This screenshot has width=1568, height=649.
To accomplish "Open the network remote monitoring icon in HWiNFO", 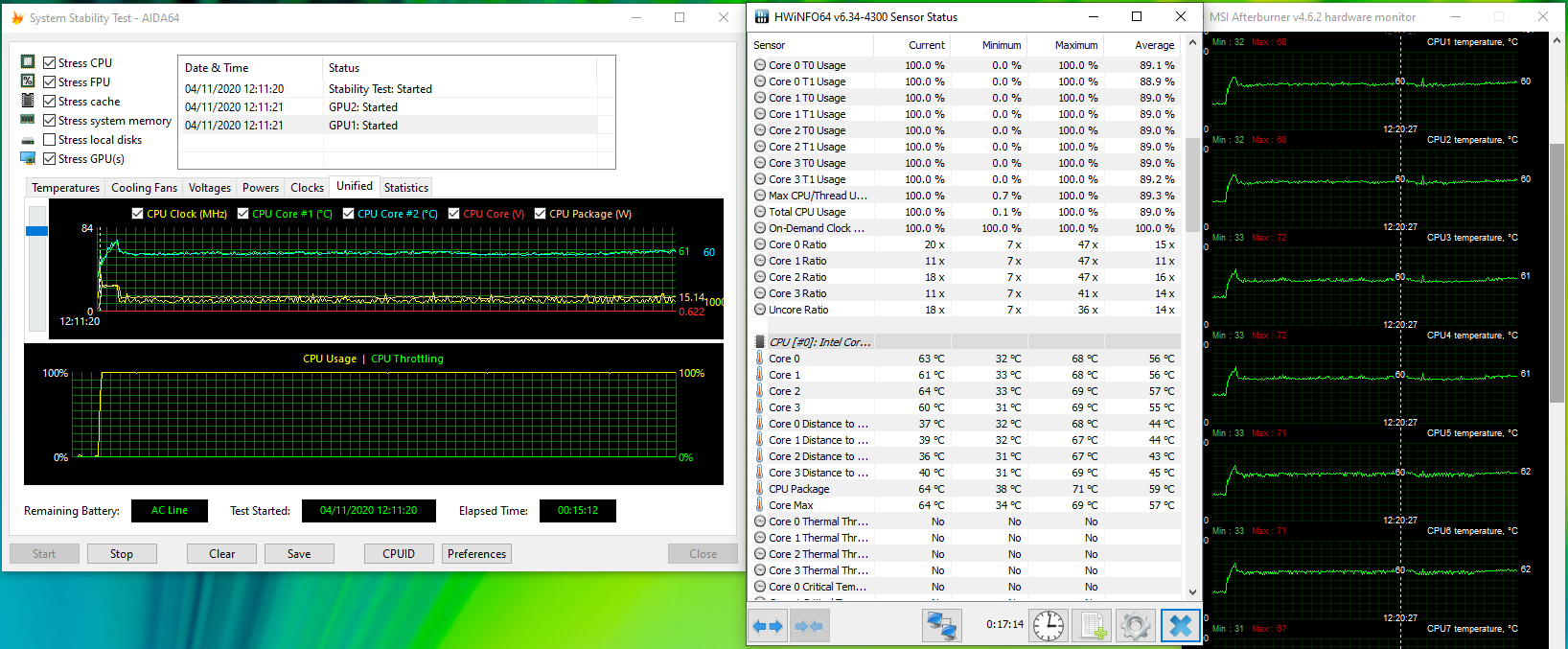I will click(942, 626).
